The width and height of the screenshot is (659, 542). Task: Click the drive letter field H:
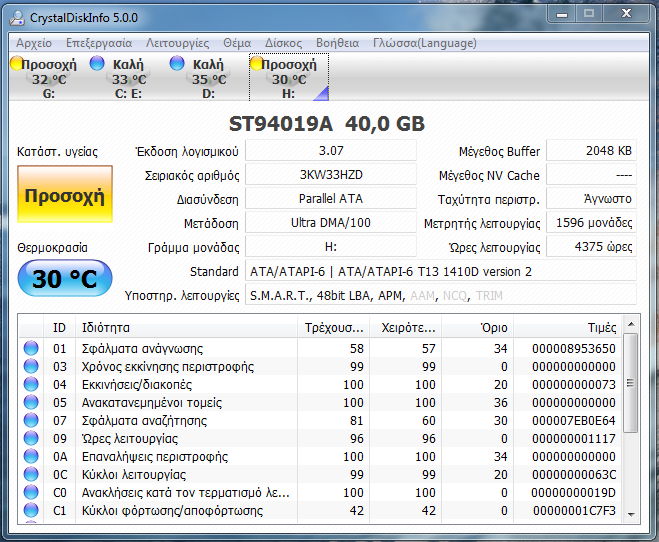tap(331, 247)
